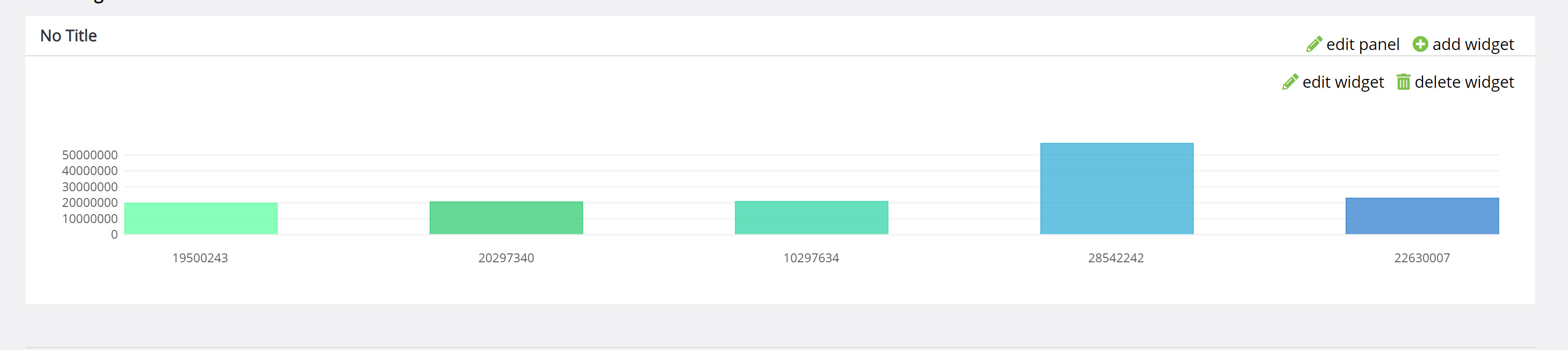Select the dark blue bar for 22630007
Image resolution: width=1568 pixels, height=350 pixels.
(1422, 216)
